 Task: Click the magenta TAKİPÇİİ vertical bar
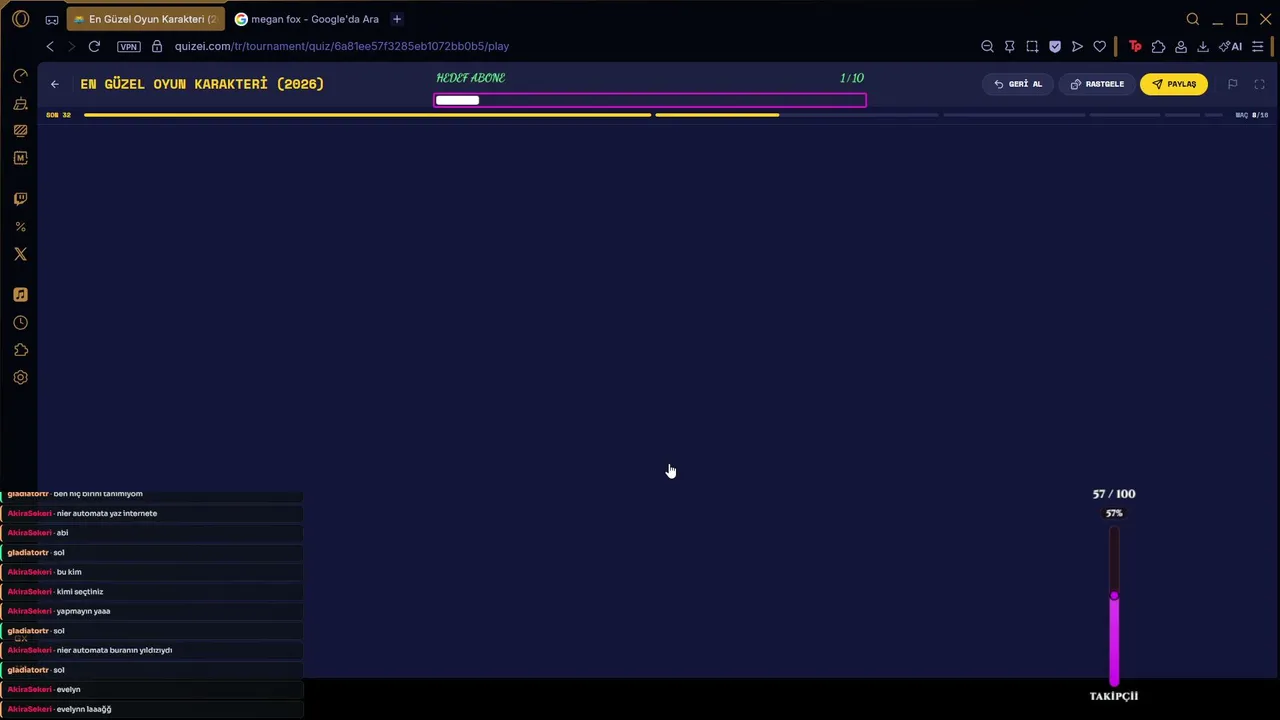coord(1114,606)
